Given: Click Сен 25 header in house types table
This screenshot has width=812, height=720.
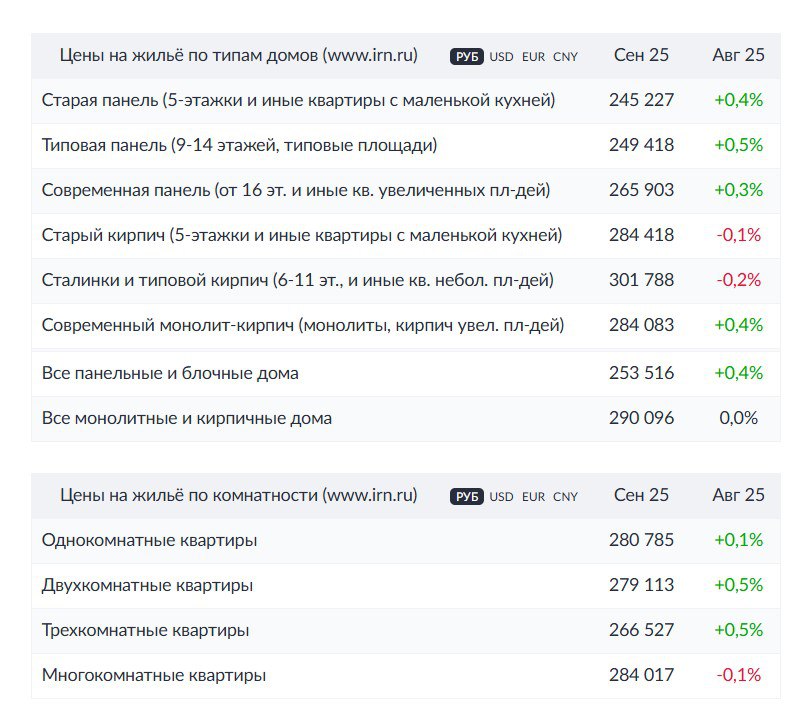Looking at the screenshot, I should point(641,55).
